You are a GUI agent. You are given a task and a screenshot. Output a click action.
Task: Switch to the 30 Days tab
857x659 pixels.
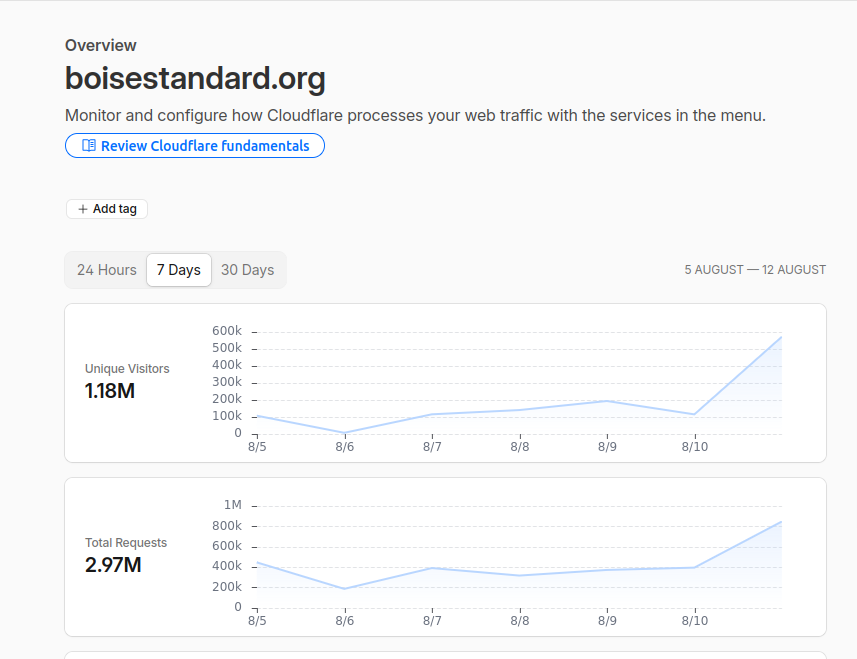pyautogui.click(x=248, y=270)
